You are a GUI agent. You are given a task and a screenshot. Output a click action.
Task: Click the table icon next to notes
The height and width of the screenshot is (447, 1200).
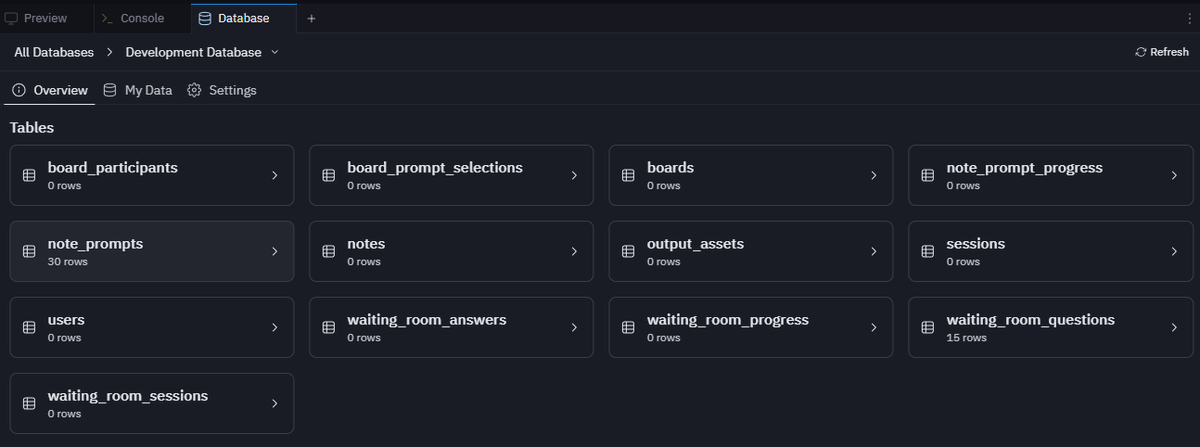pos(329,251)
